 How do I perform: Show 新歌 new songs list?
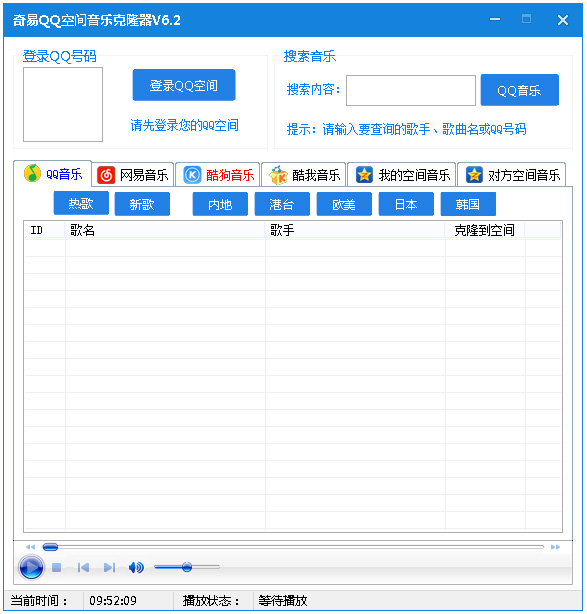pyautogui.click(x=142, y=204)
